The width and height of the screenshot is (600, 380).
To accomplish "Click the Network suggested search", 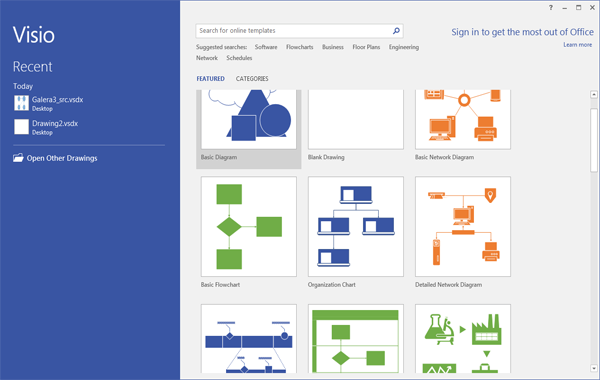I will 207,58.
